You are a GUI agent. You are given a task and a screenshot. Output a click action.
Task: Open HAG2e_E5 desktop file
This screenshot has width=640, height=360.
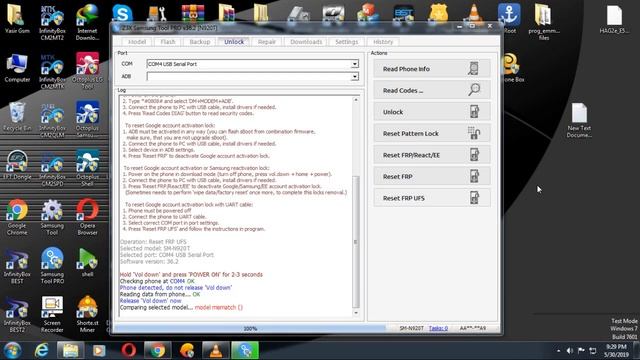coord(614,19)
